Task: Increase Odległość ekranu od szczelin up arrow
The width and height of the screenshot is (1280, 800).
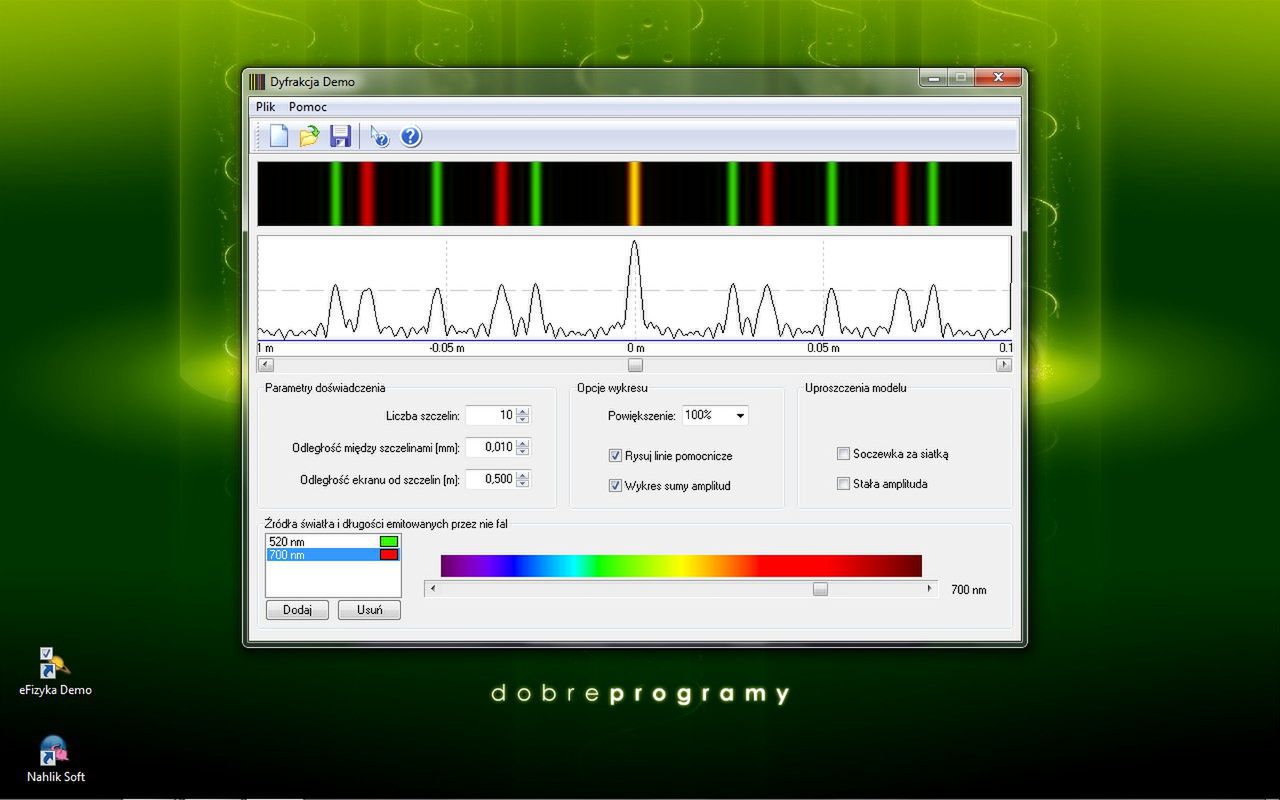Action: 523,475
